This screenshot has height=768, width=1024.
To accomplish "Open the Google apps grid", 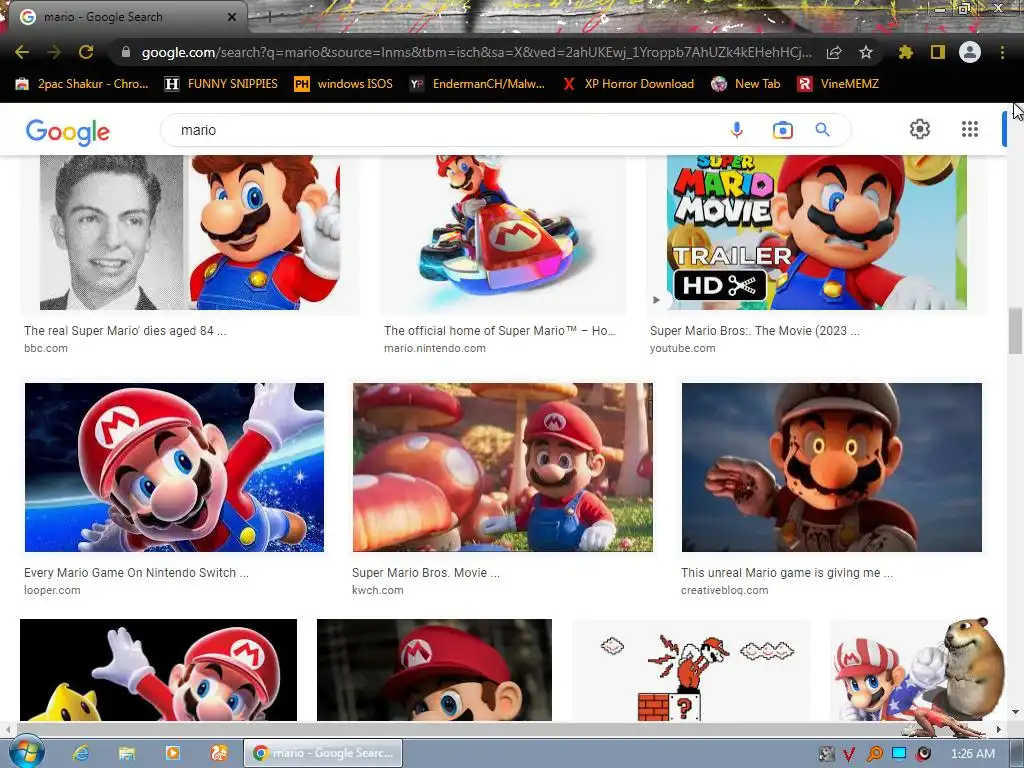I will click(970, 129).
